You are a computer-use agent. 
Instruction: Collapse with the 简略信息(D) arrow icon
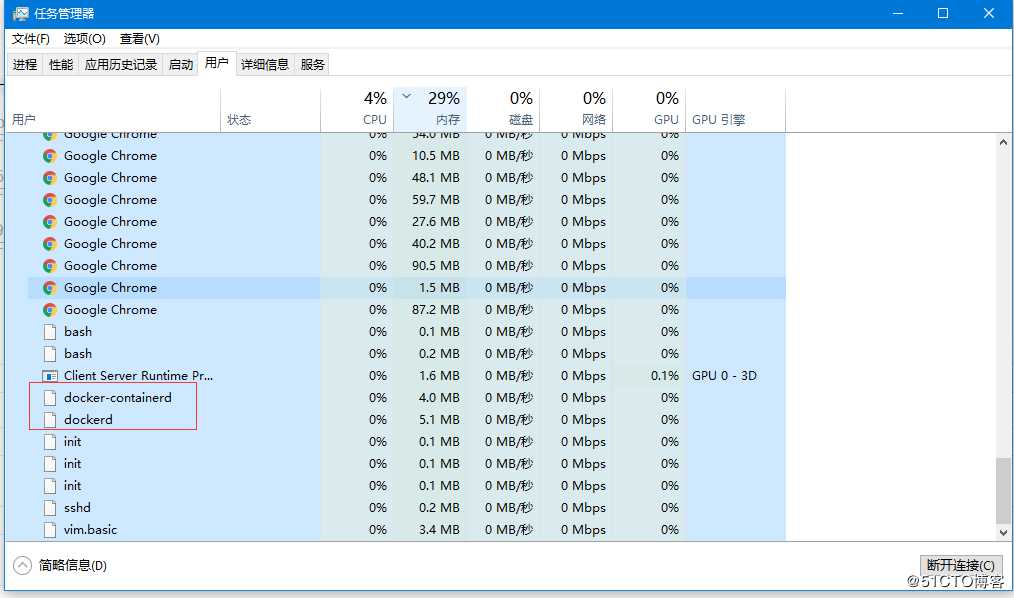22,566
